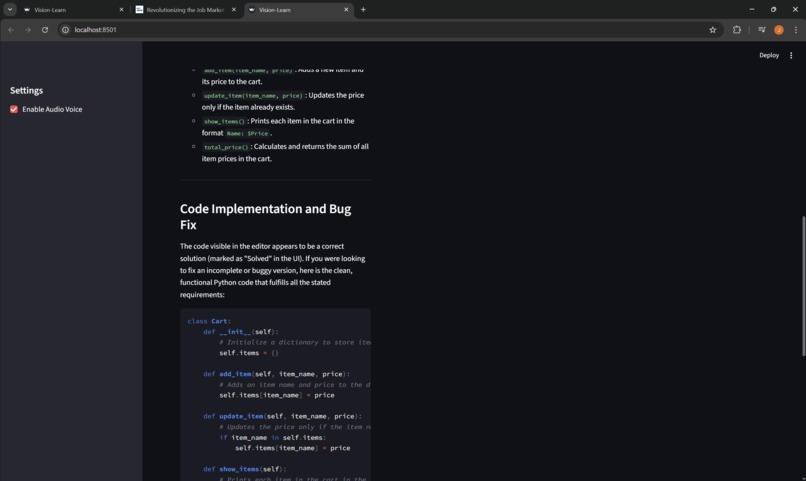Go back to the previous browser page

pos(11,30)
